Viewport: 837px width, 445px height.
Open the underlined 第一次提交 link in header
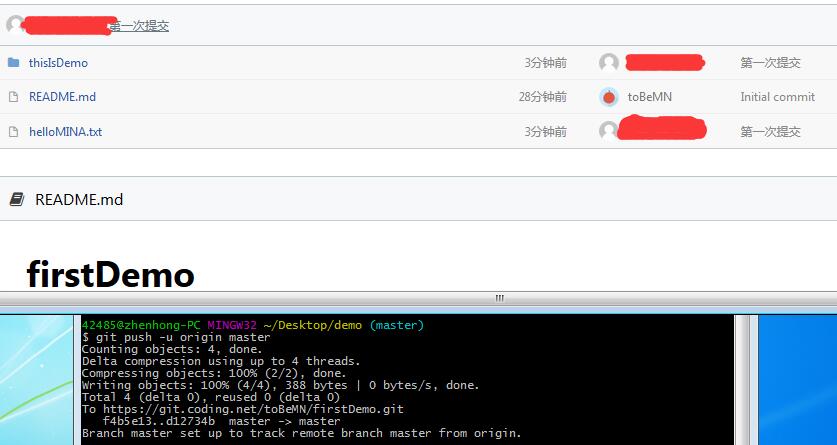(139, 26)
